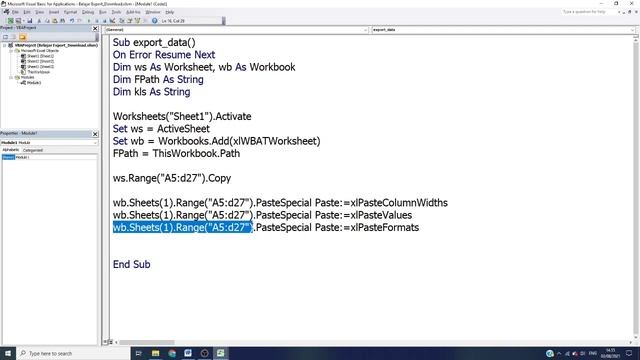
Task: Click the taskbar 'Type here to search' box
Action: click(73, 353)
